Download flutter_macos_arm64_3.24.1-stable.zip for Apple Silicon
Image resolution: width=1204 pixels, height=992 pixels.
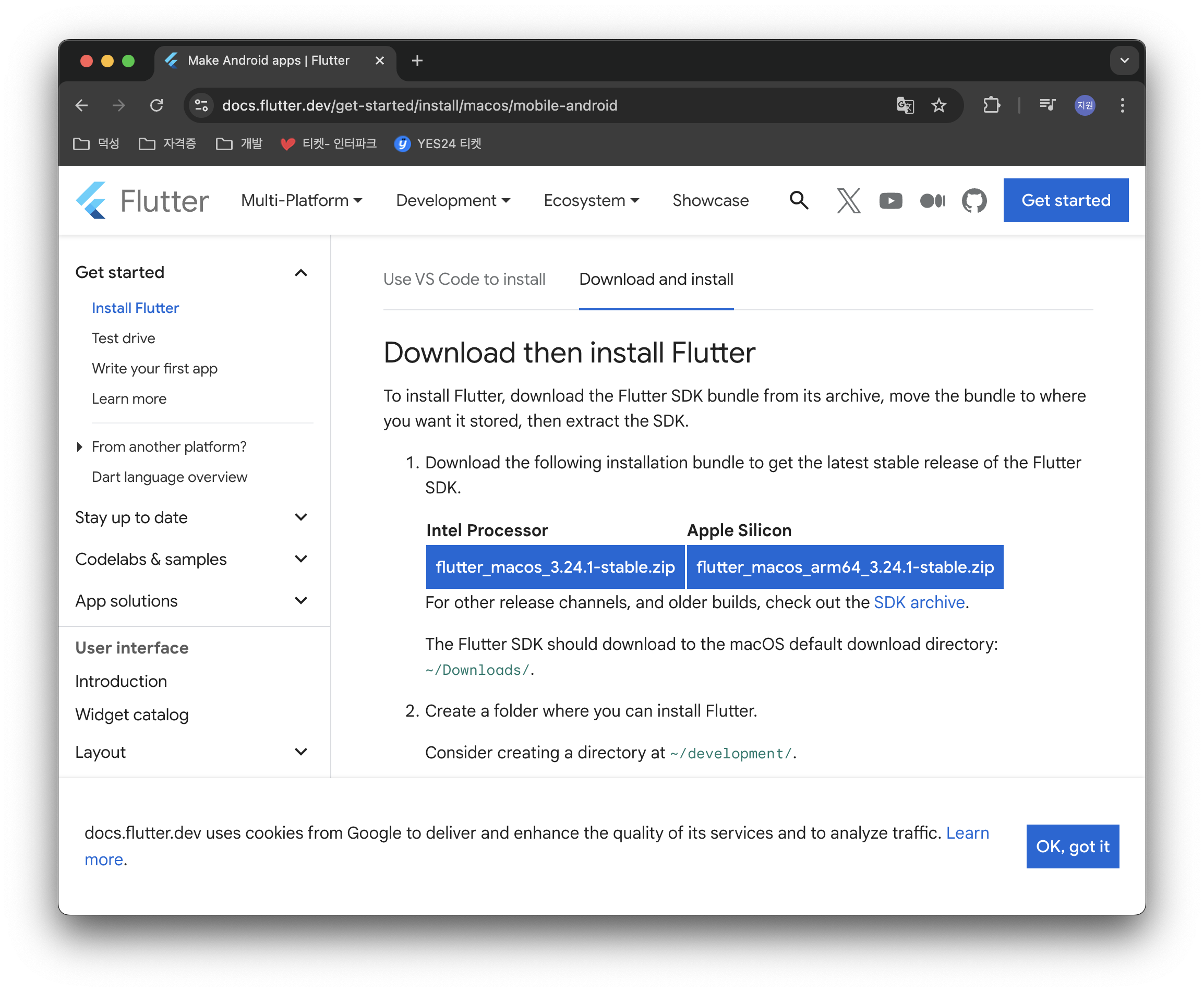845,567
